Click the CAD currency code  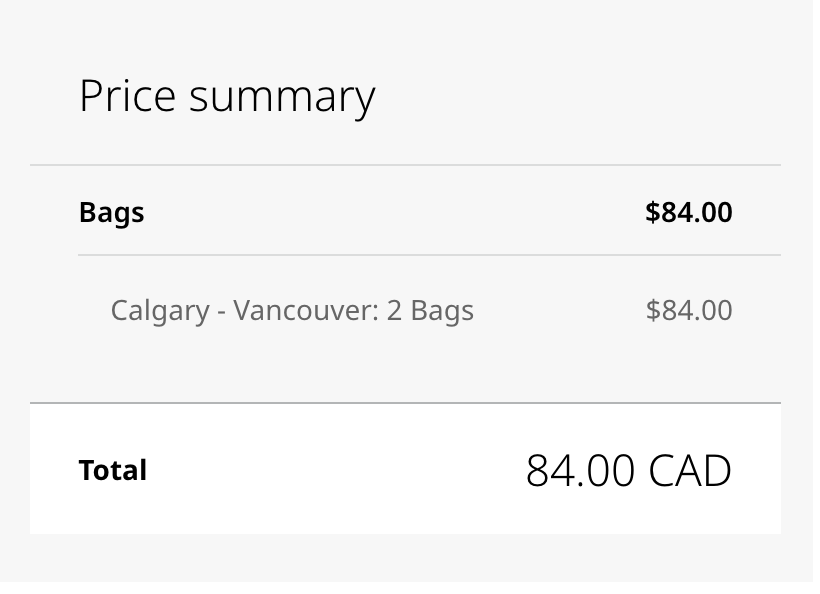coord(690,471)
